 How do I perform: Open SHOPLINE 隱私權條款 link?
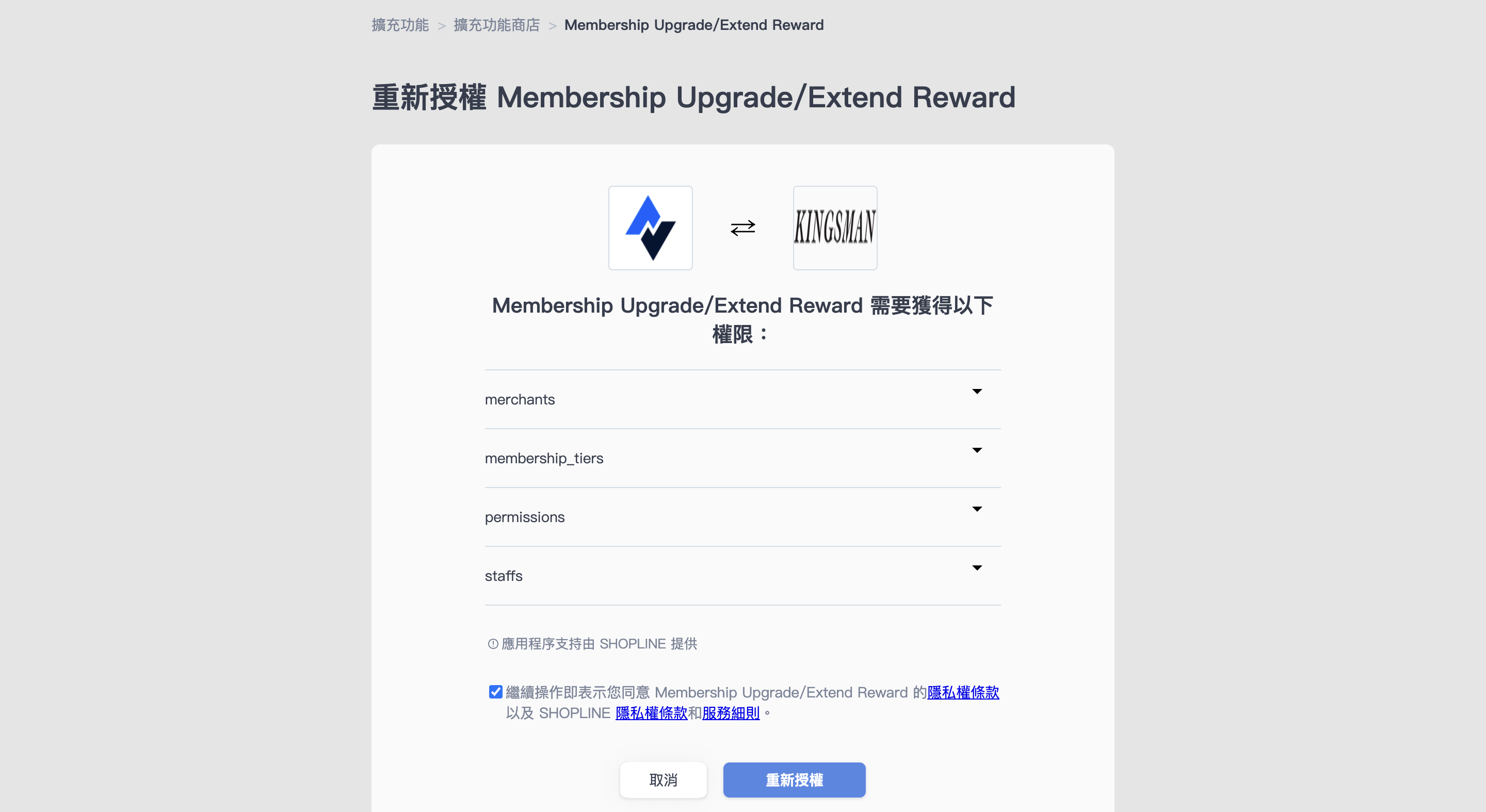[x=651, y=713]
